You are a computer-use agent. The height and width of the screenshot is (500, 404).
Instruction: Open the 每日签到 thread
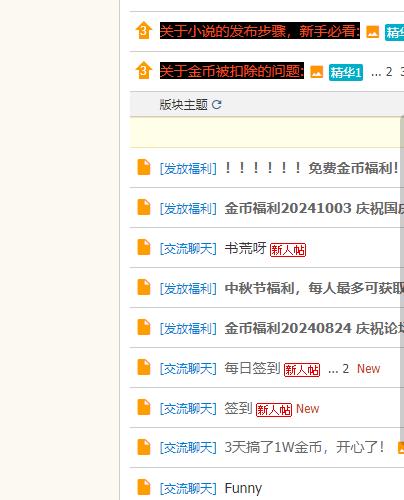(x=252, y=368)
